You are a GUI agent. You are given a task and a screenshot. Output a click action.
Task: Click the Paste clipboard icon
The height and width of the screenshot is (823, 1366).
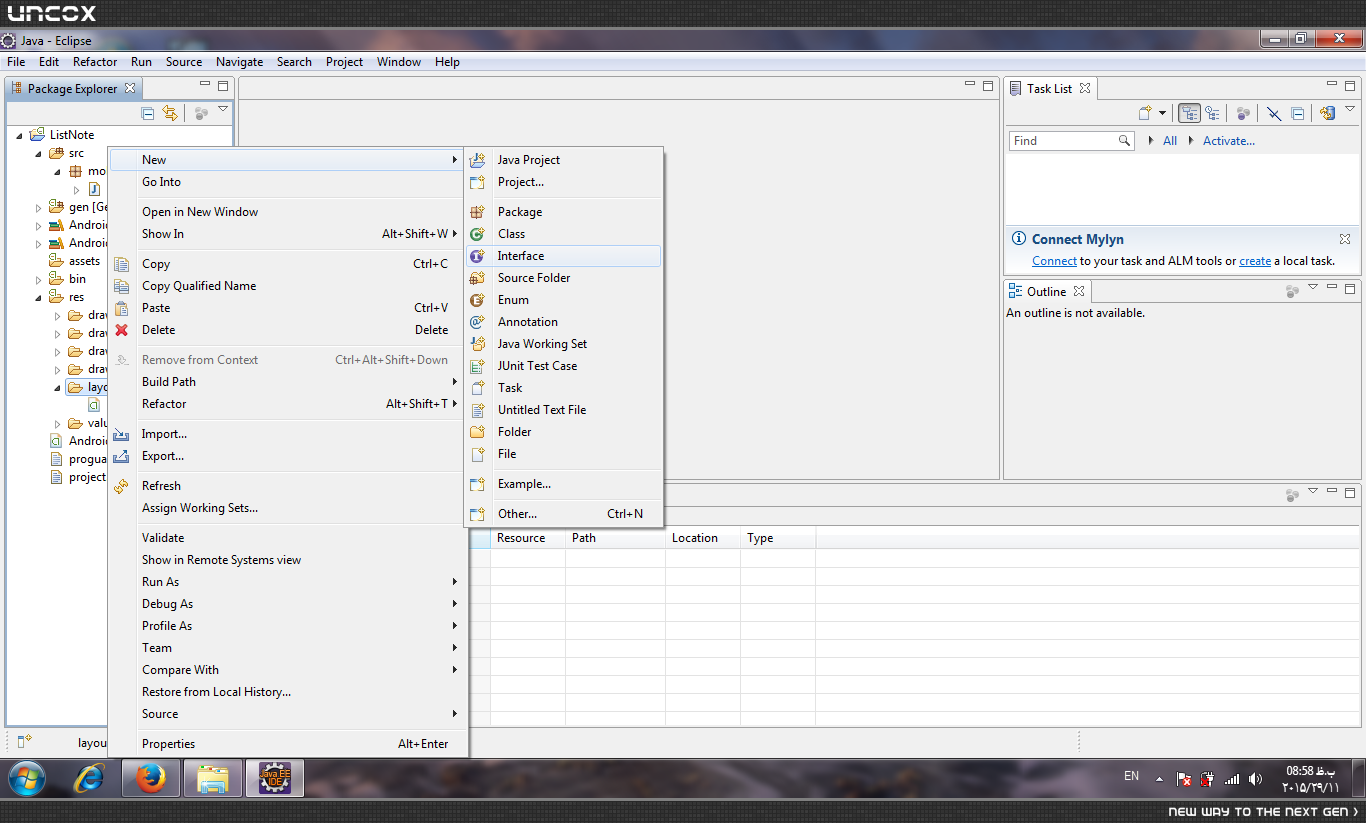pos(122,308)
